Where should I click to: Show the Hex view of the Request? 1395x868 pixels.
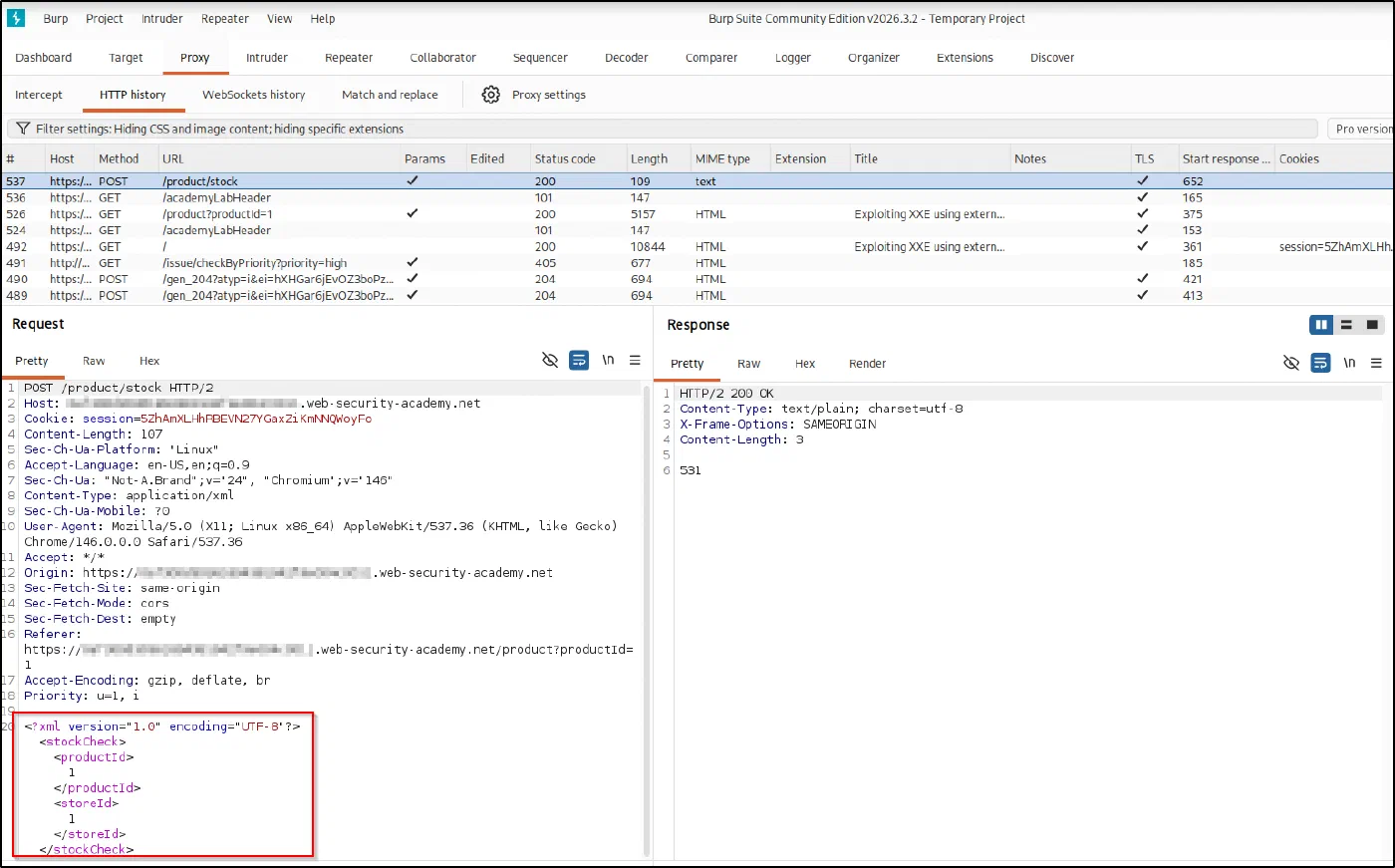[x=149, y=361]
